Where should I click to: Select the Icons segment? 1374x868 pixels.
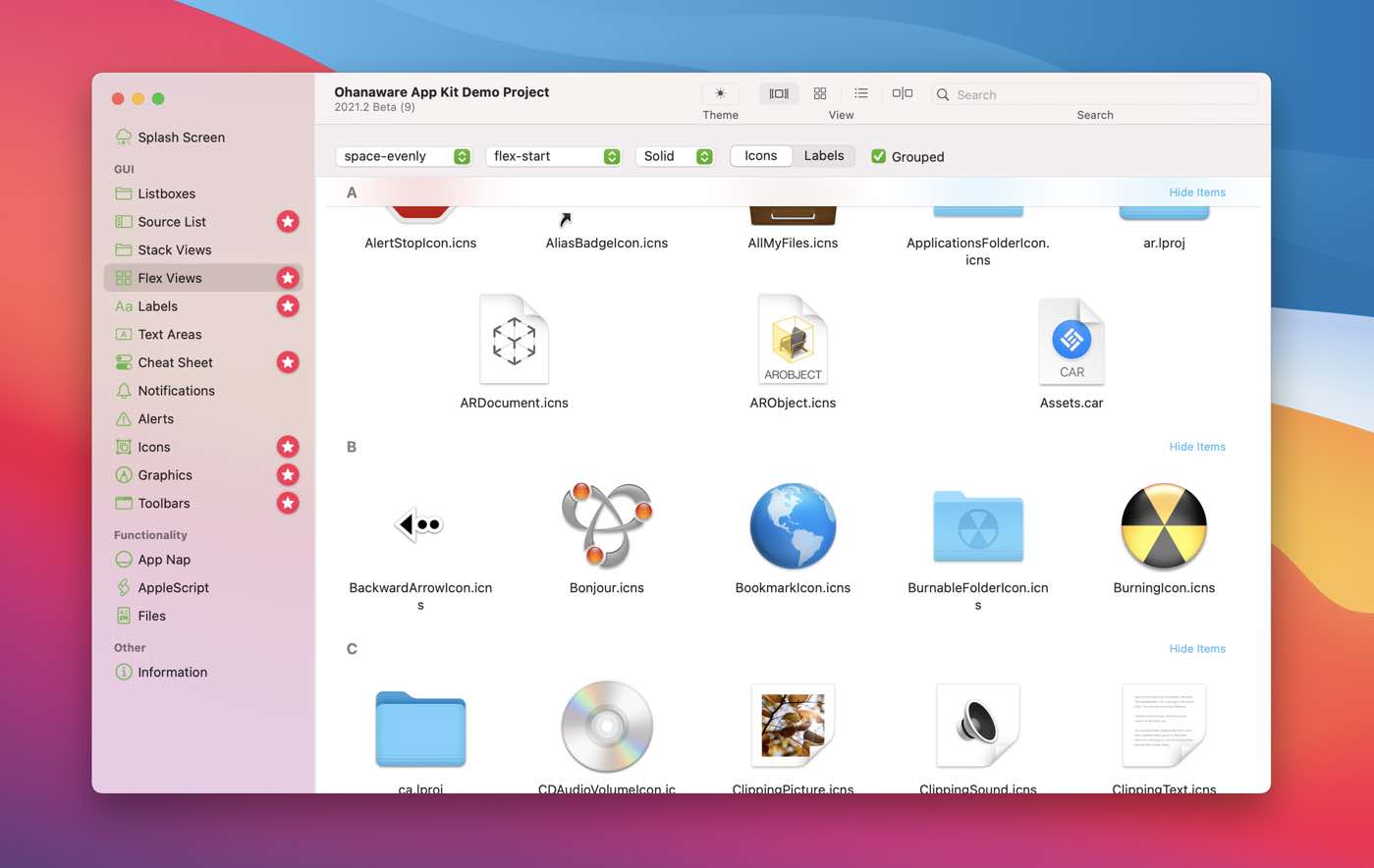click(761, 156)
